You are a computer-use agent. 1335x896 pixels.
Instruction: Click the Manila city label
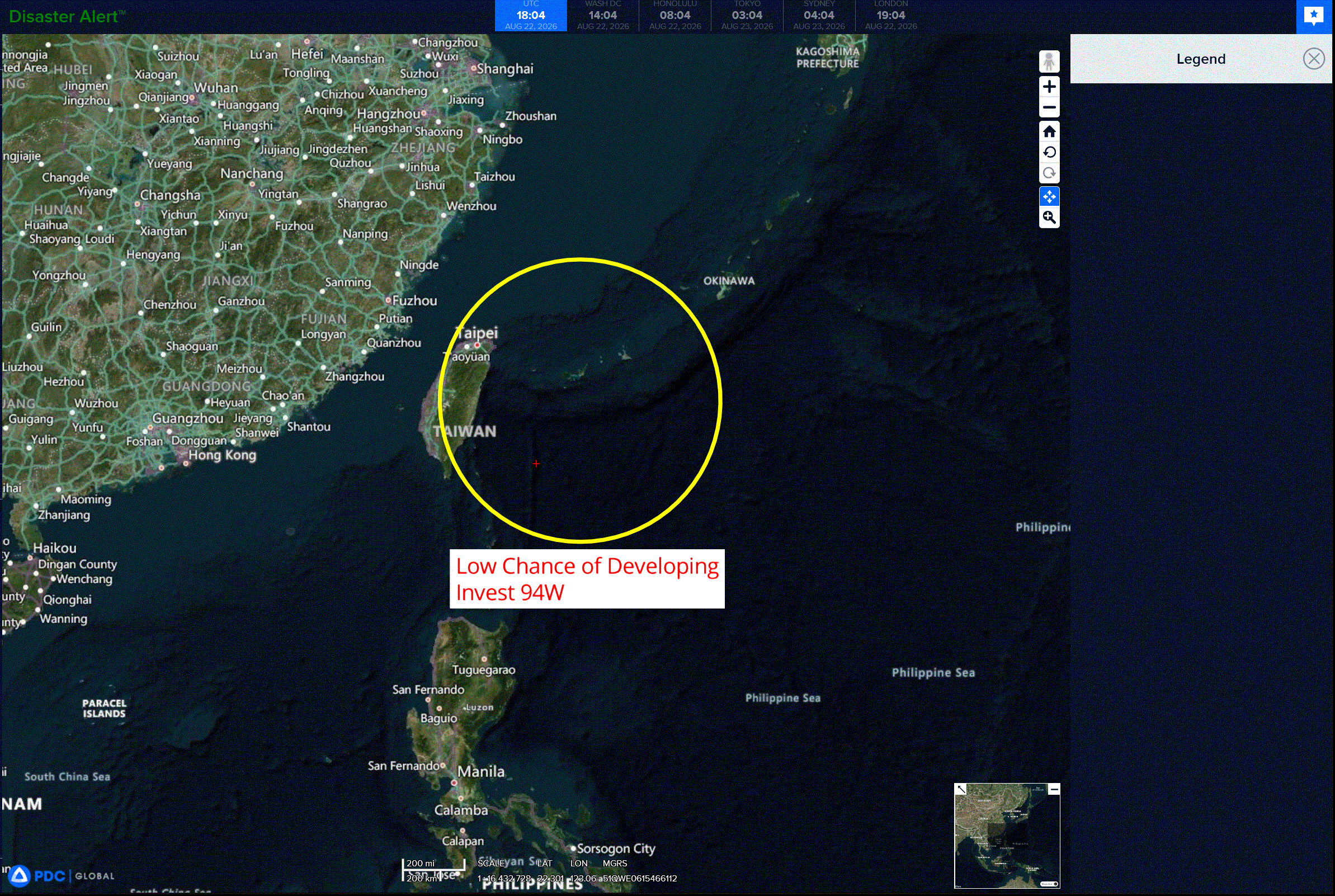pyautogui.click(x=481, y=771)
